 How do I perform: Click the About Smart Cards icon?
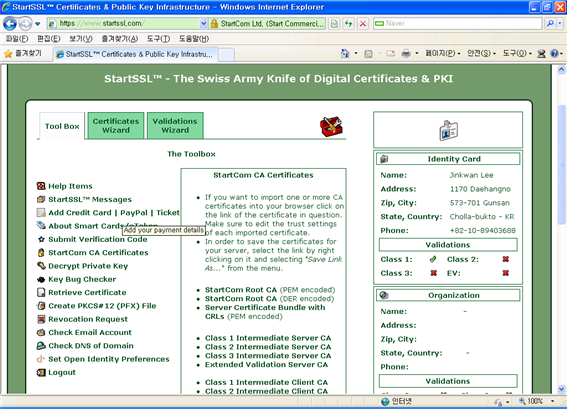point(41,226)
